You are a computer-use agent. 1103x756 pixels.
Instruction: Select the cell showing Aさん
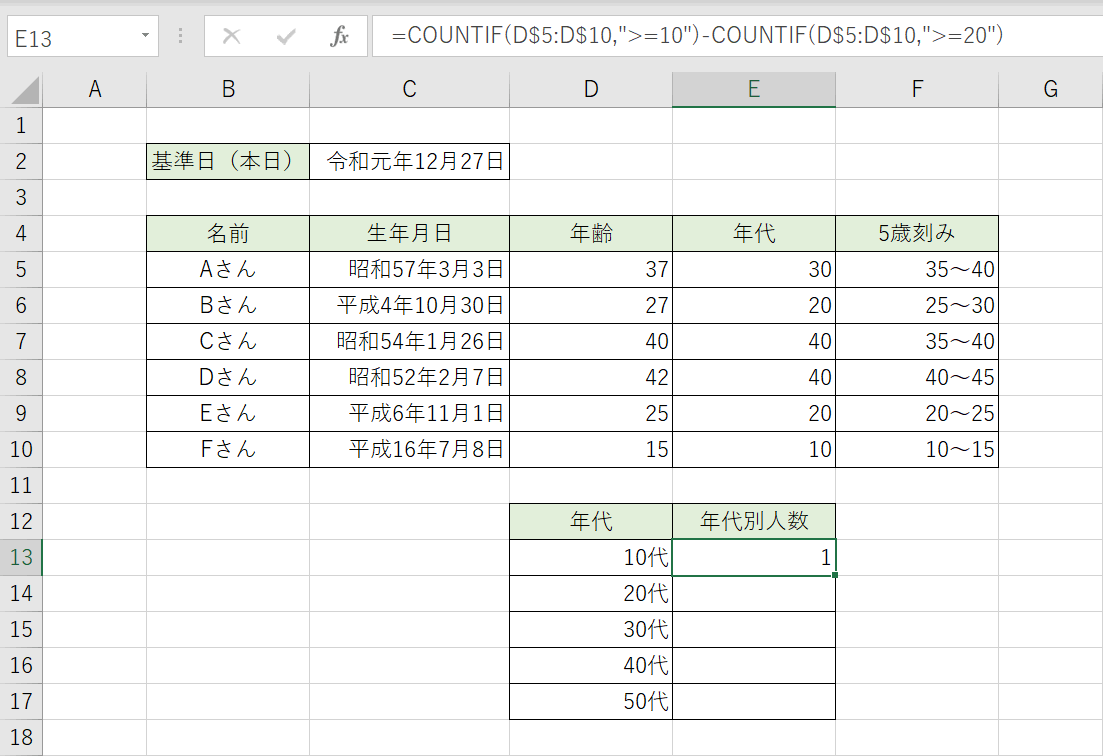[x=227, y=269]
